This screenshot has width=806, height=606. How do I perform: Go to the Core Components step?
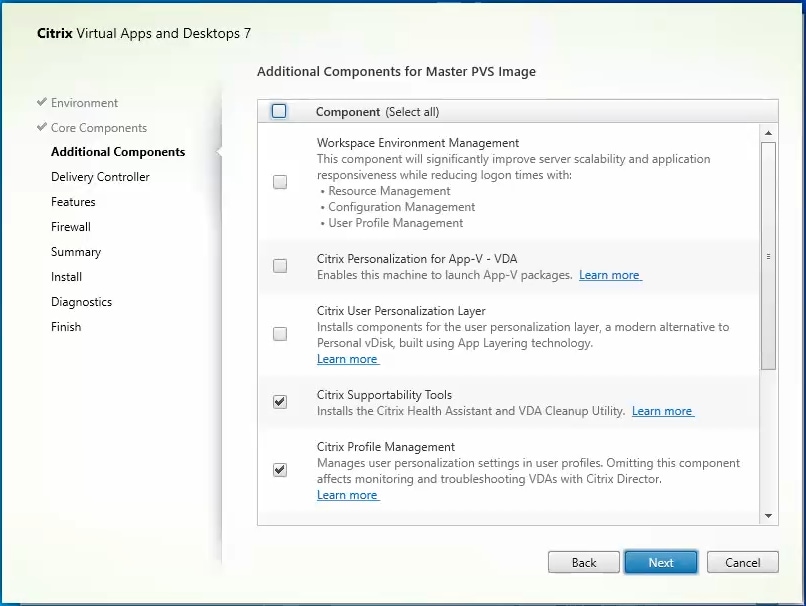click(98, 128)
